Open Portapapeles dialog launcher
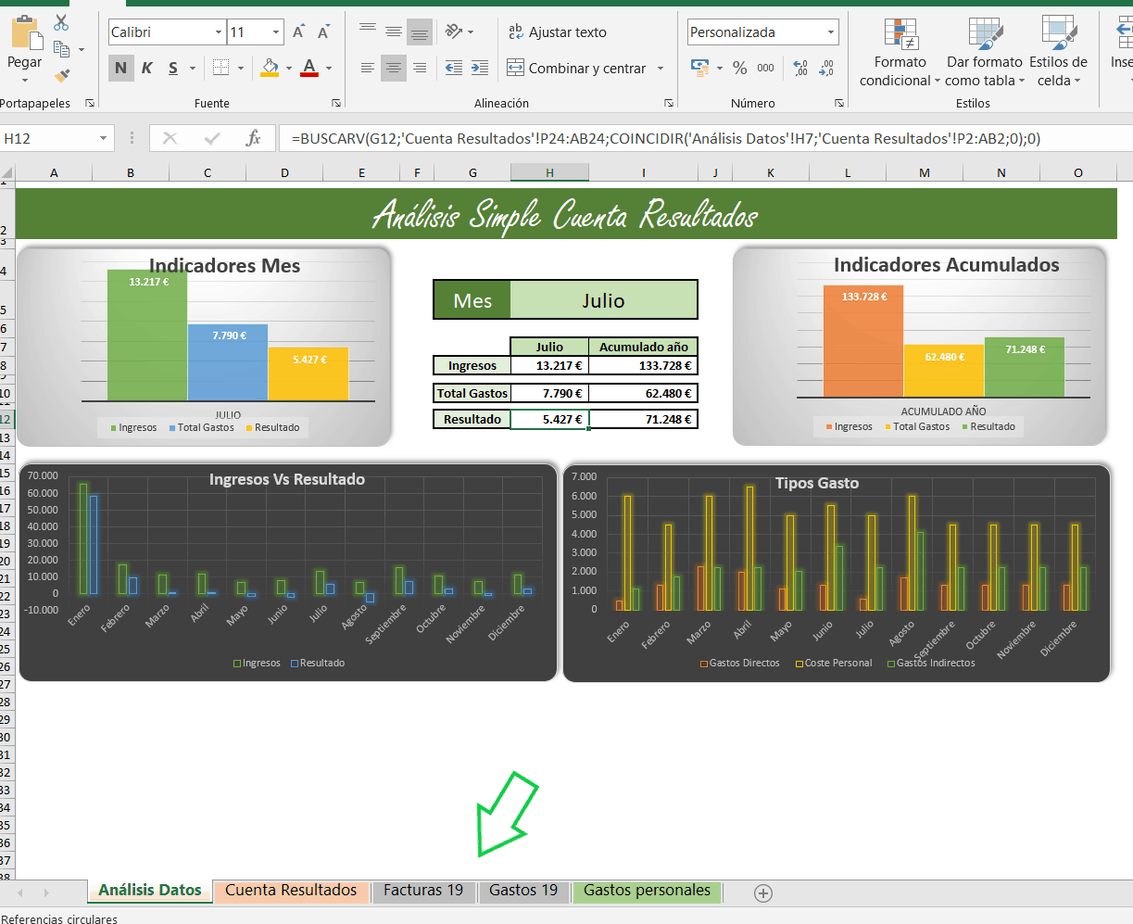 (x=90, y=103)
